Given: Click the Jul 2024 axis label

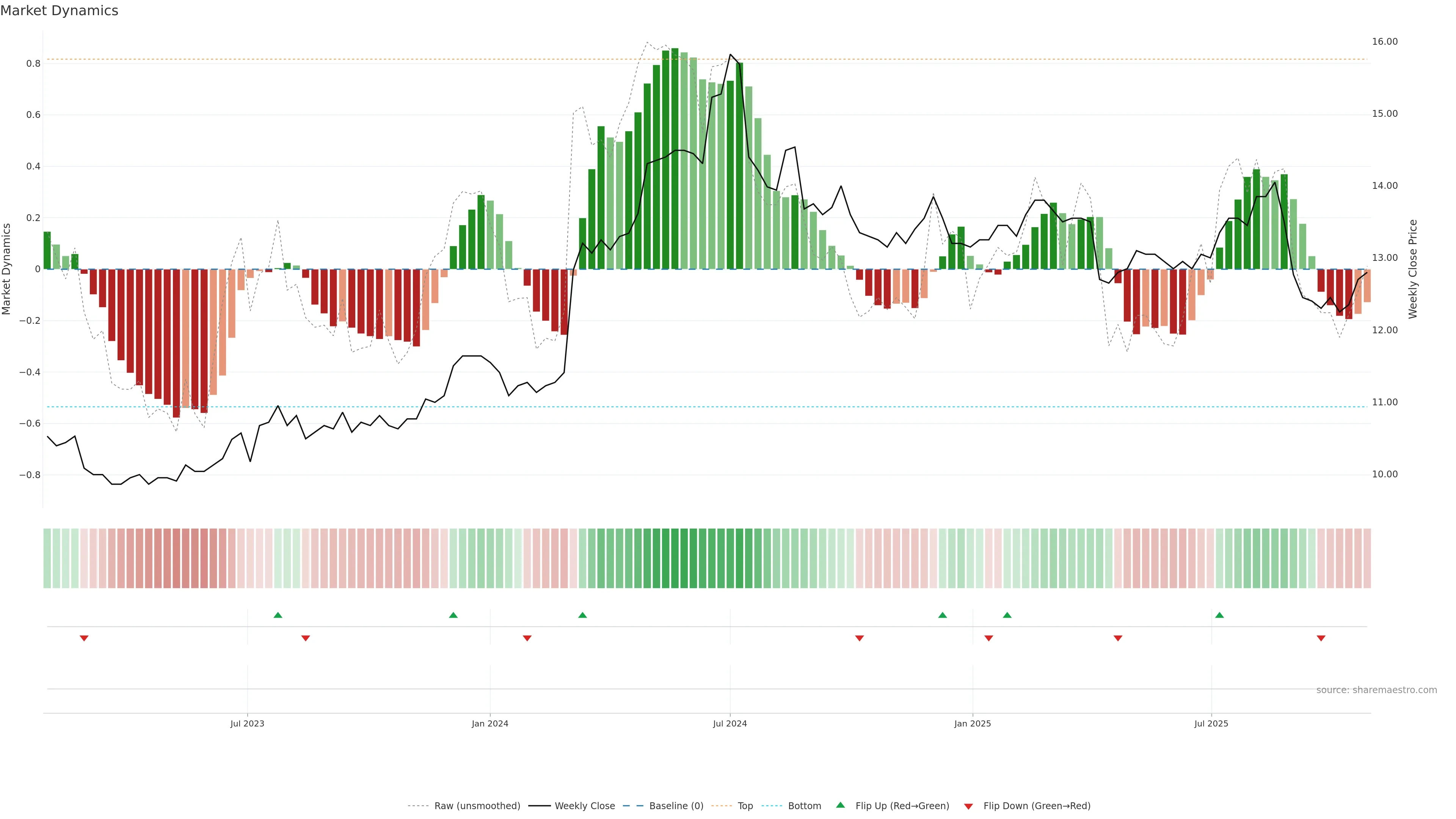Looking at the screenshot, I should (730, 723).
